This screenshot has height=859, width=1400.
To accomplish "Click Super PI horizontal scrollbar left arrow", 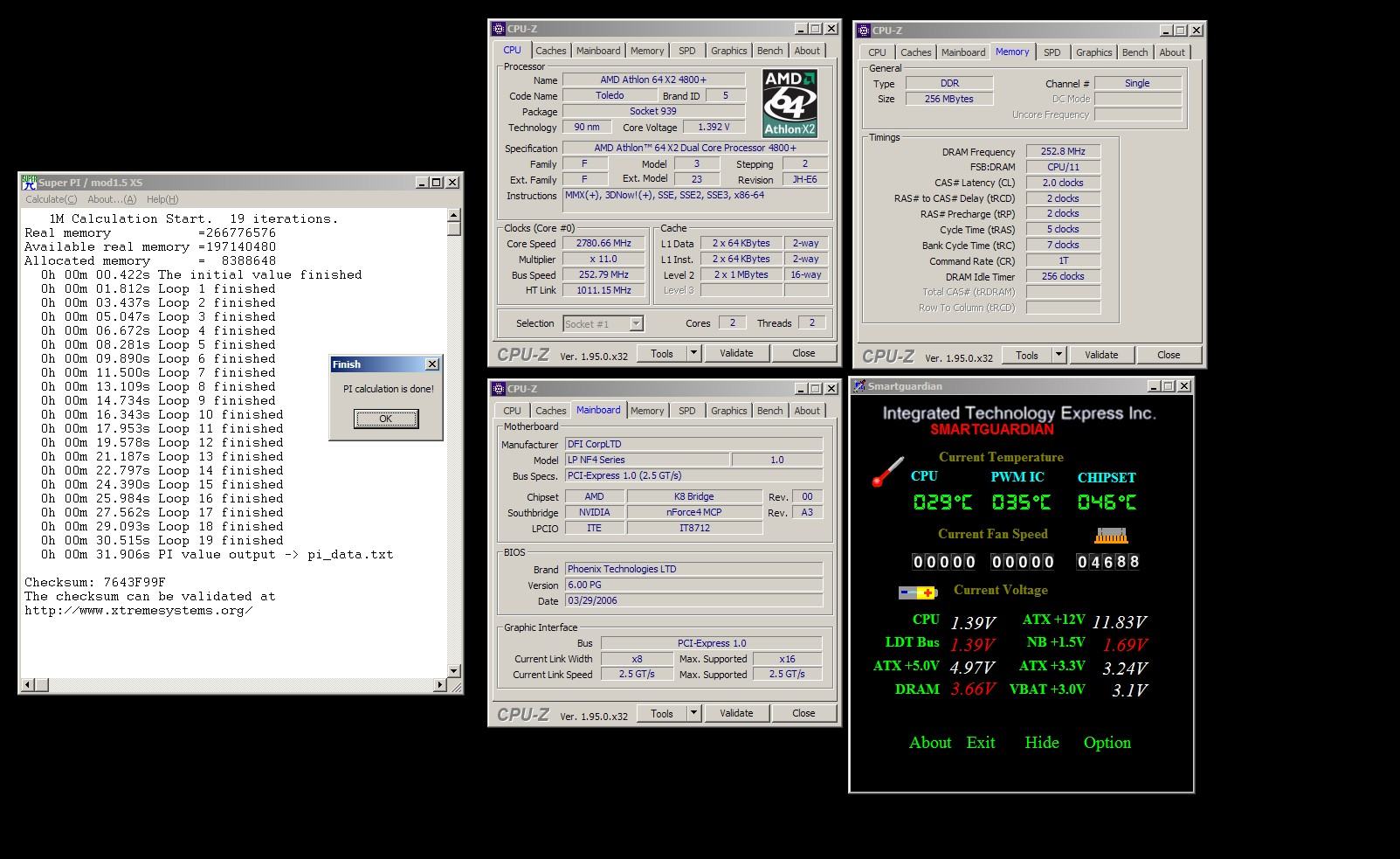I will coord(28,685).
